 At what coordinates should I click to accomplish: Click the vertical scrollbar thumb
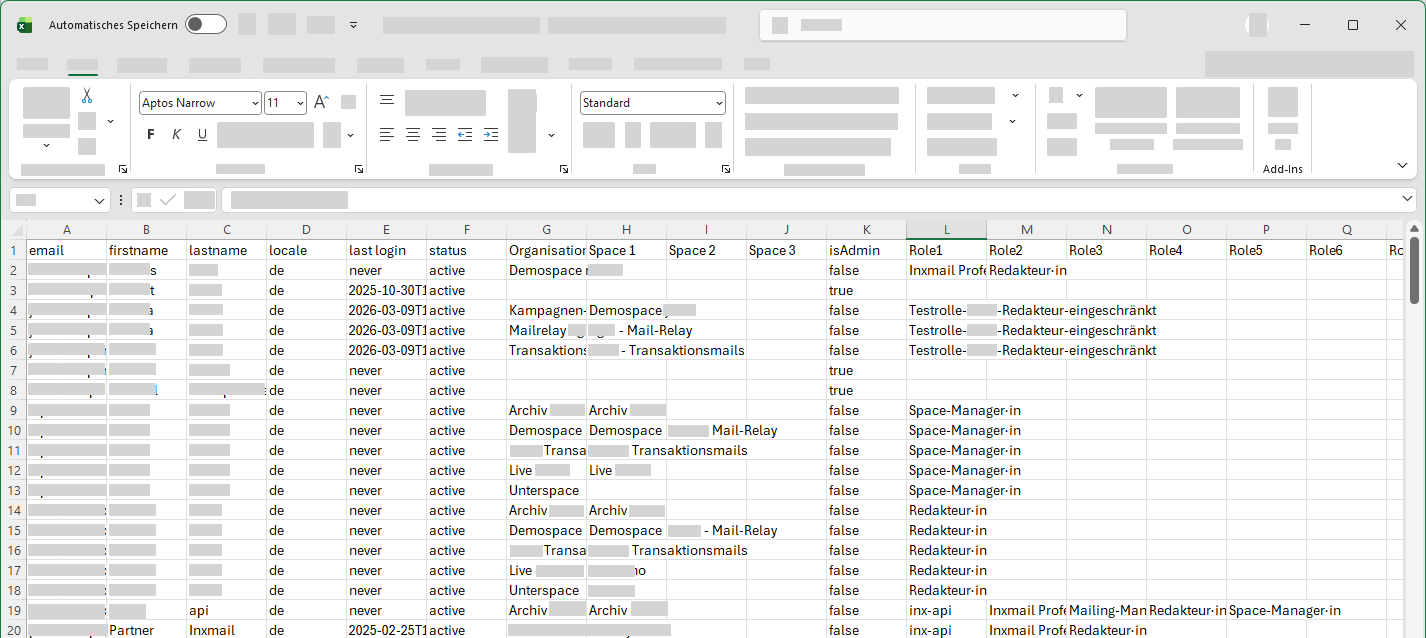pyautogui.click(x=1414, y=270)
